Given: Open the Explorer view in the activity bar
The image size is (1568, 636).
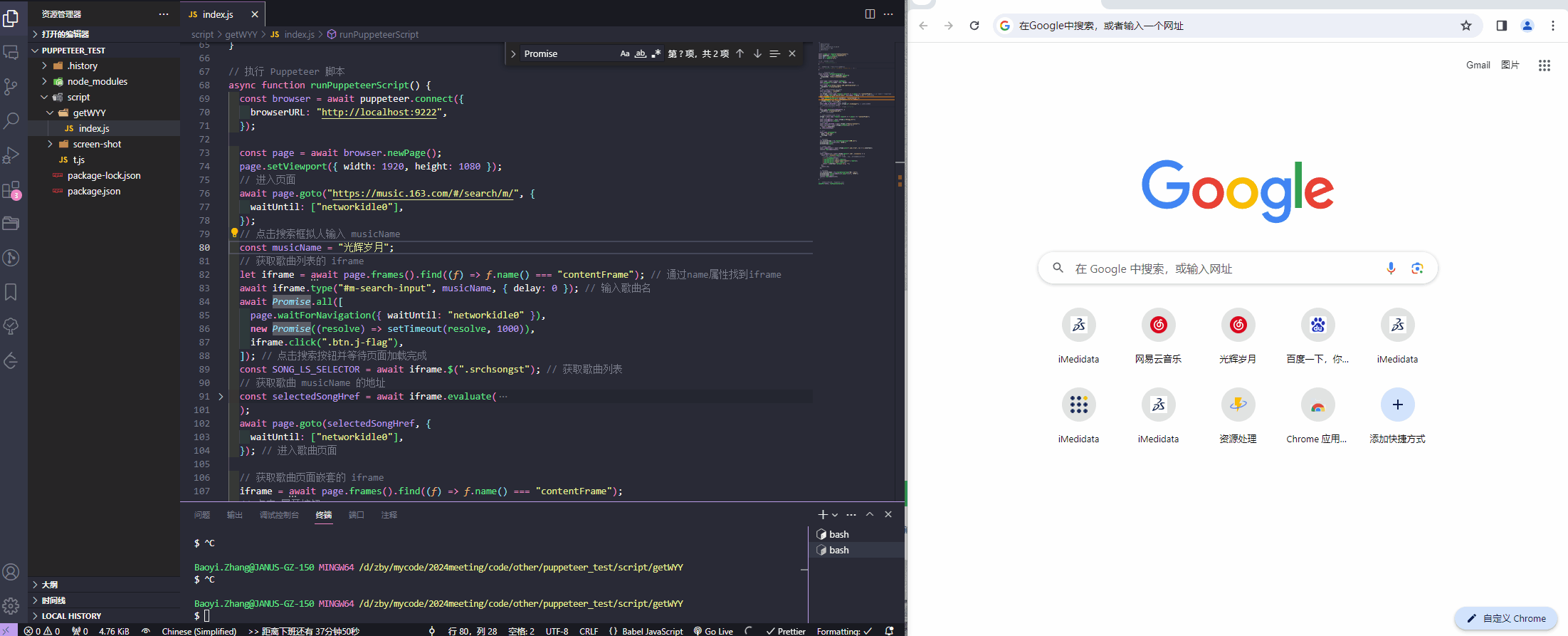Looking at the screenshot, I should (11, 17).
